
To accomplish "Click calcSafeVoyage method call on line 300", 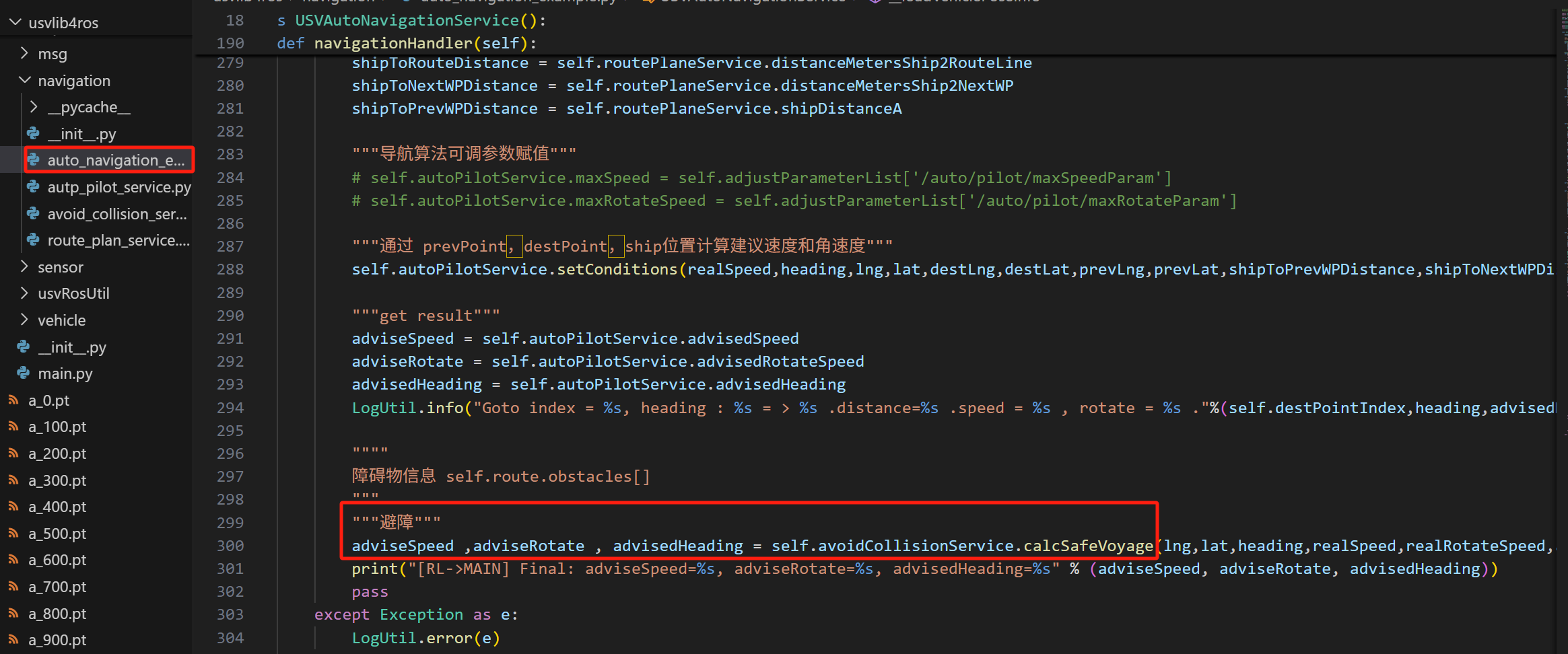I will pyautogui.click(x=1088, y=546).
